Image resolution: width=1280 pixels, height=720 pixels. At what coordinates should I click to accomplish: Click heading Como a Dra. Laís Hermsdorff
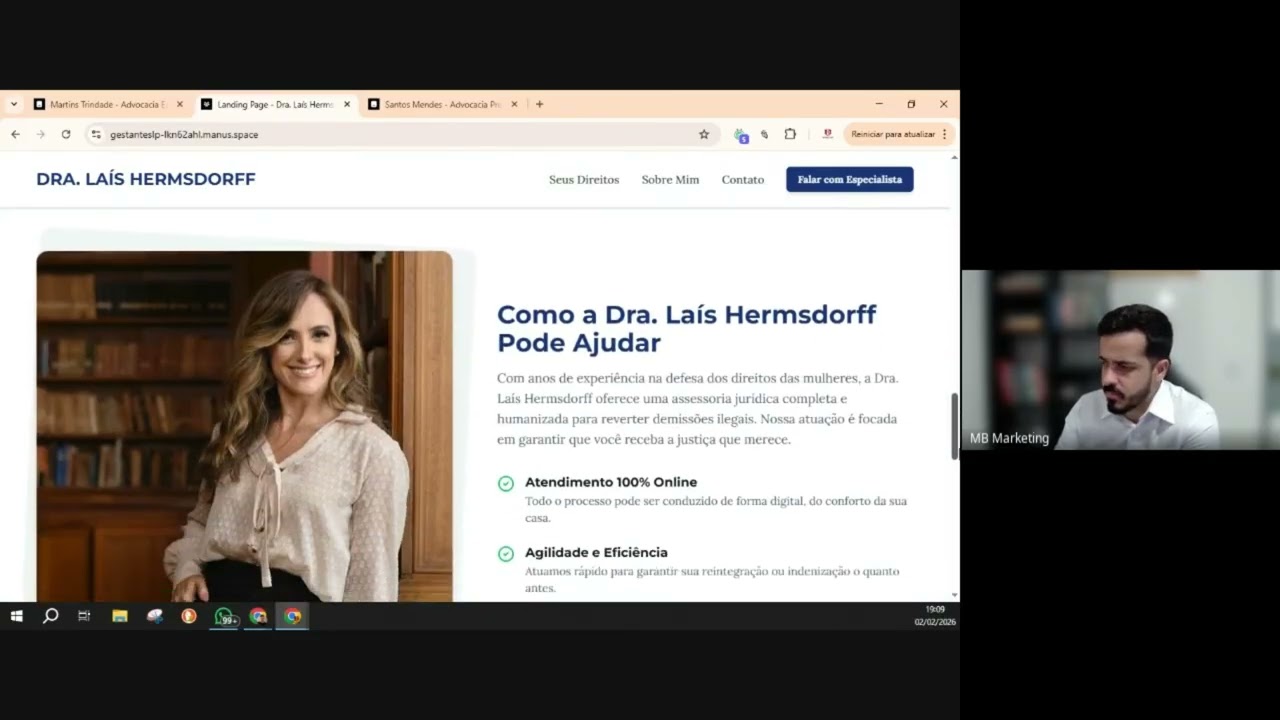(x=686, y=328)
